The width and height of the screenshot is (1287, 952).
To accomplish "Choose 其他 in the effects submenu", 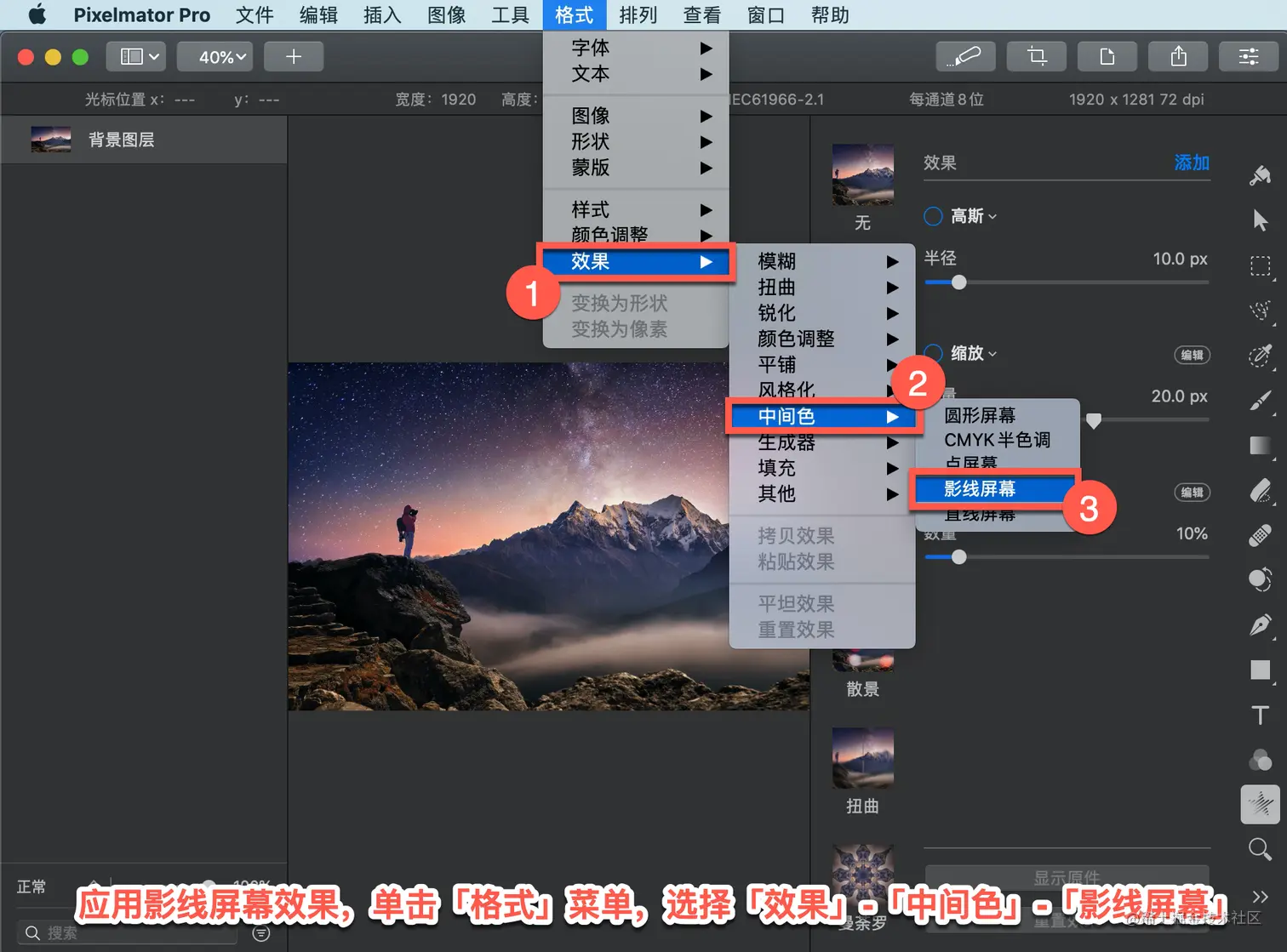I will click(822, 493).
